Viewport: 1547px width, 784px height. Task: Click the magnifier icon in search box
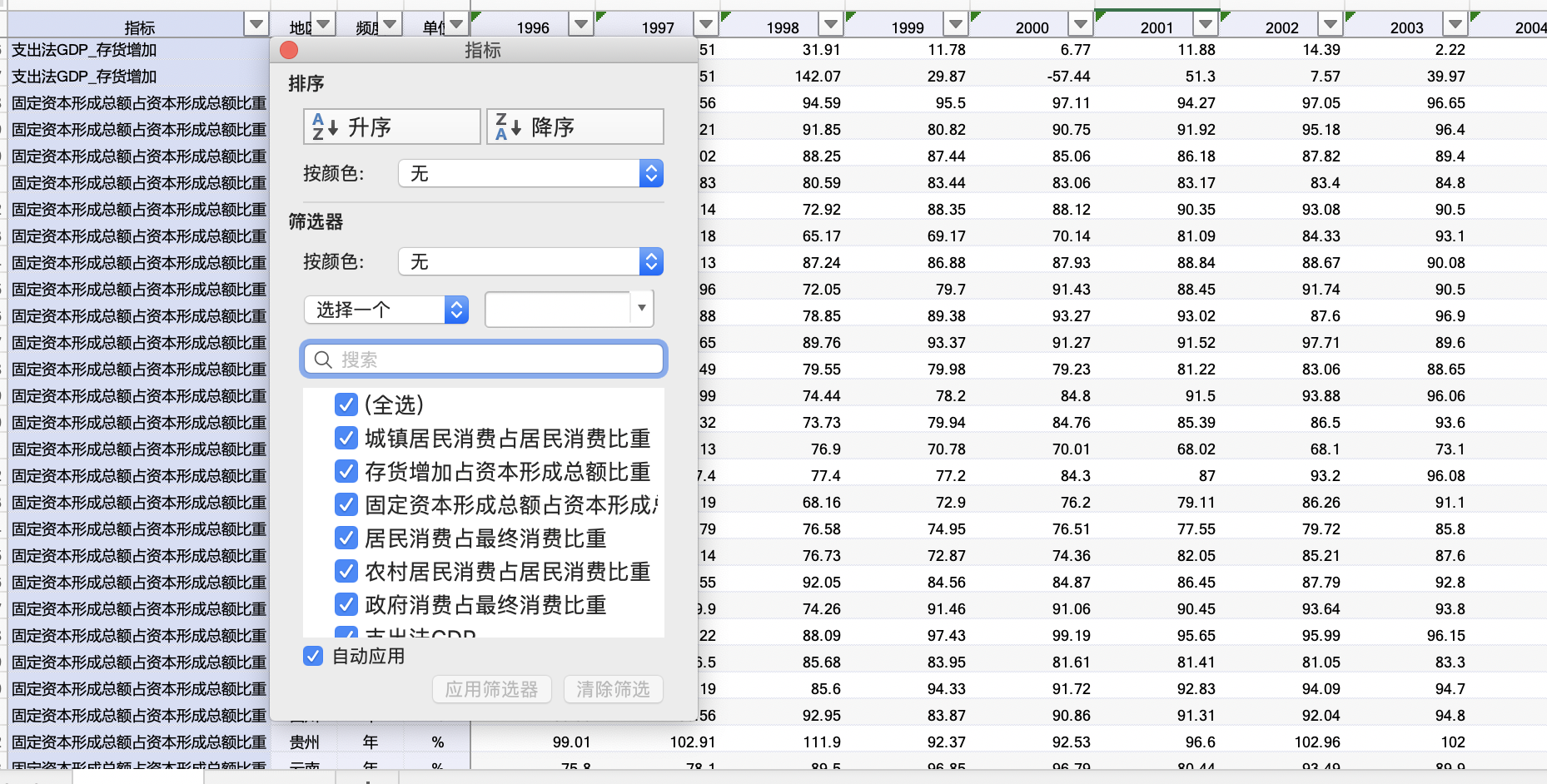(x=323, y=360)
